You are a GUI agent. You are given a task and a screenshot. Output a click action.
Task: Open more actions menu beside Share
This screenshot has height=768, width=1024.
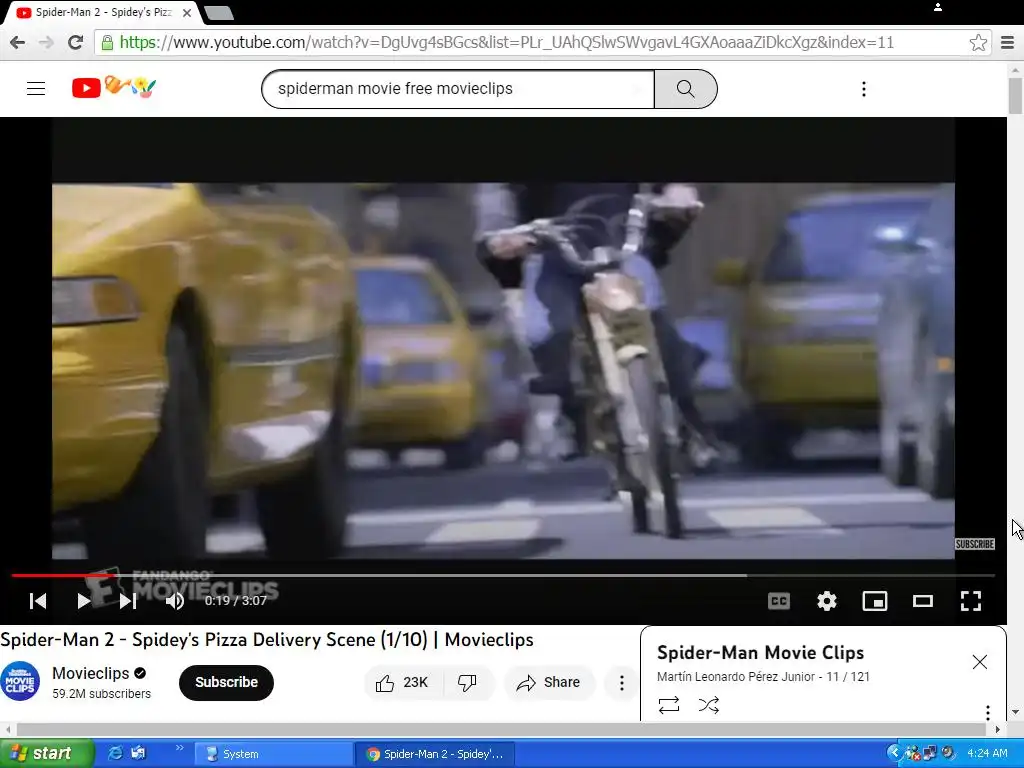tap(621, 683)
